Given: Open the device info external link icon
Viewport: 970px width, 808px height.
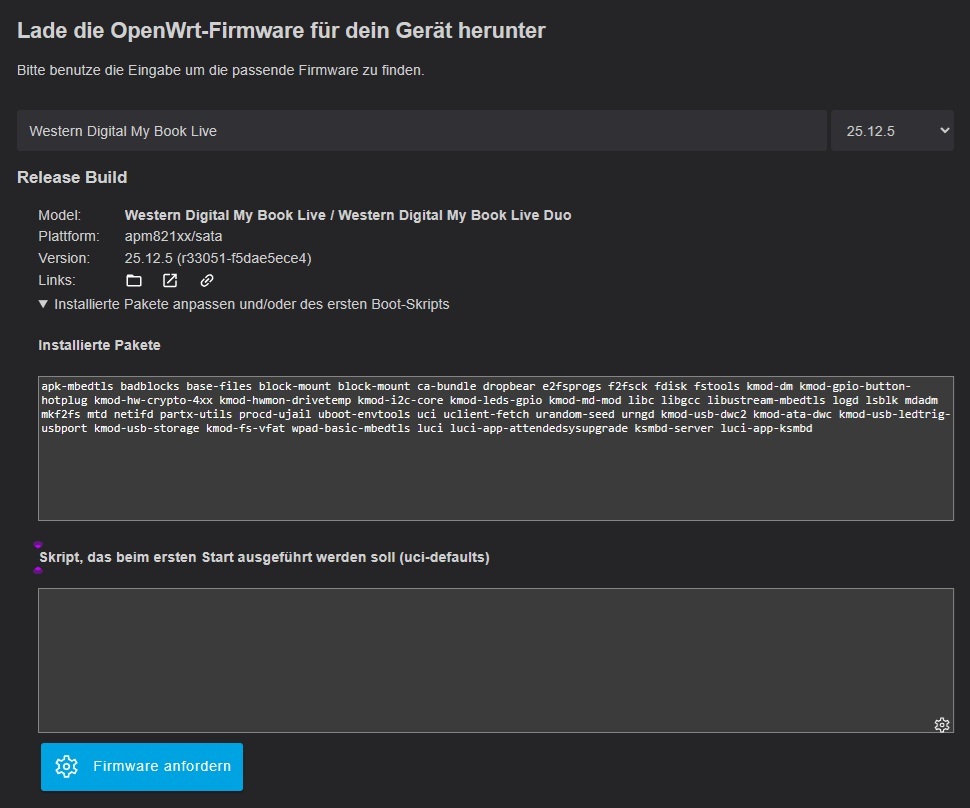Looking at the screenshot, I should click(170, 281).
